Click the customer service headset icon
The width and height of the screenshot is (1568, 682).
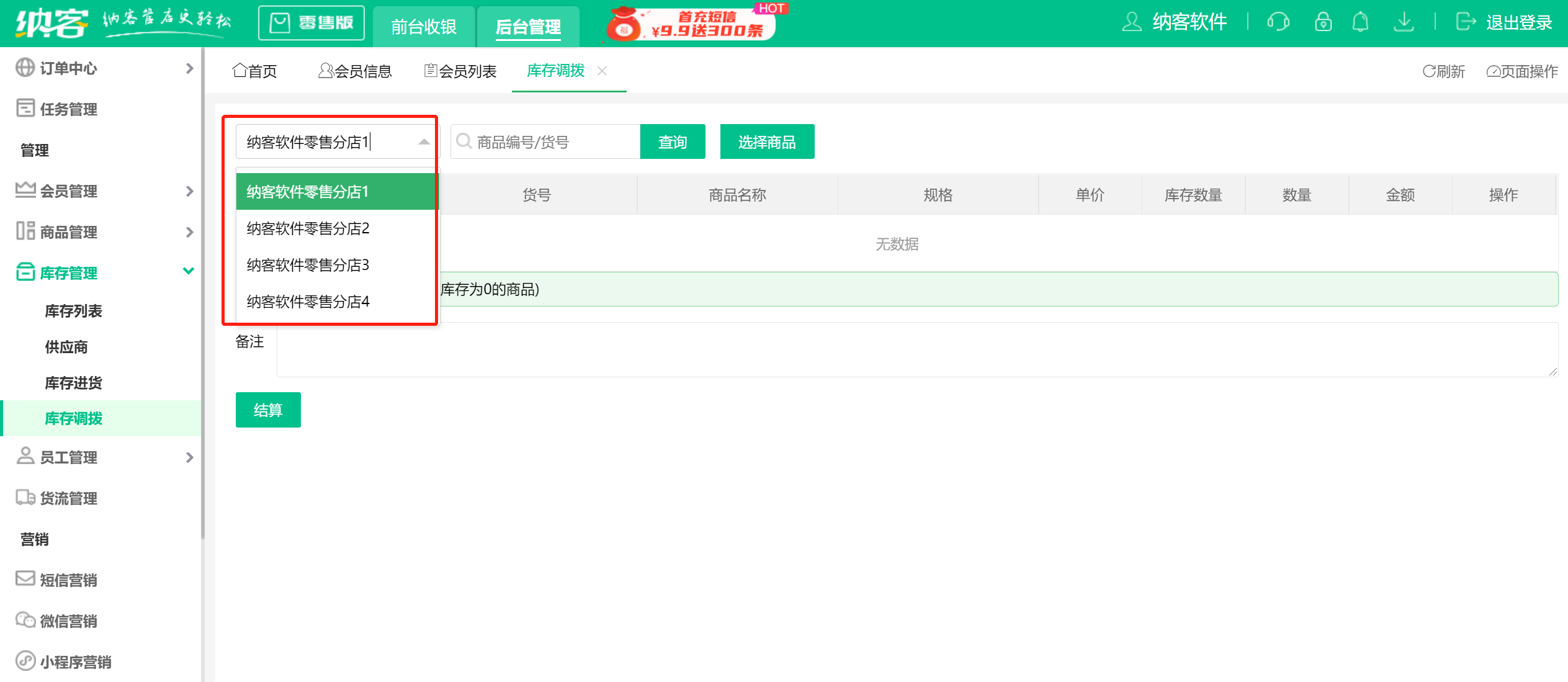1279,22
